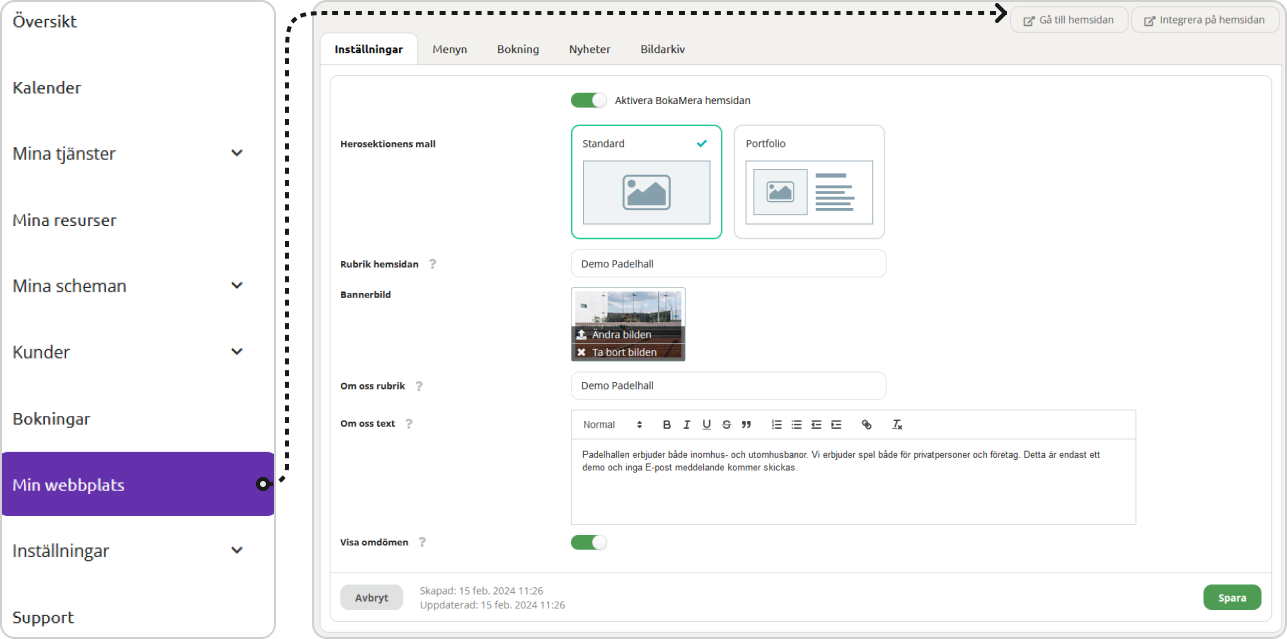The image size is (1287, 639).
Task: Toggle italic formatting in text editor
Action: [x=687, y=425]
